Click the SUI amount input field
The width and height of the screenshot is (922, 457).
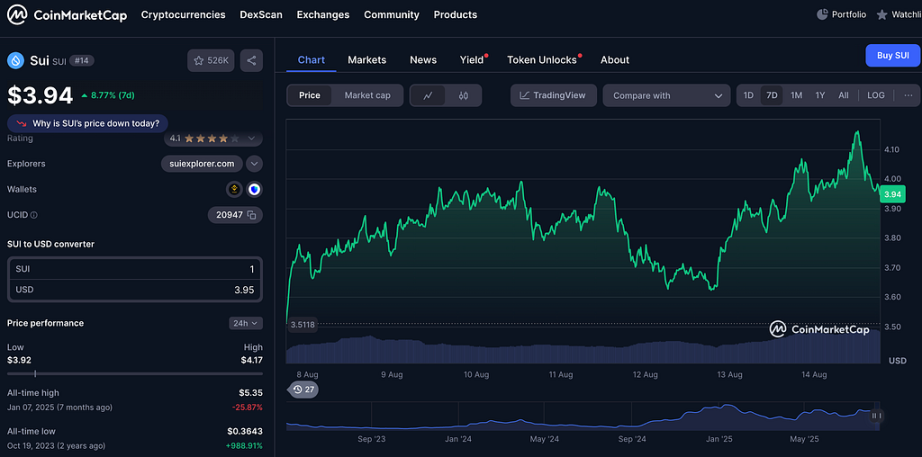coord(135,269)
